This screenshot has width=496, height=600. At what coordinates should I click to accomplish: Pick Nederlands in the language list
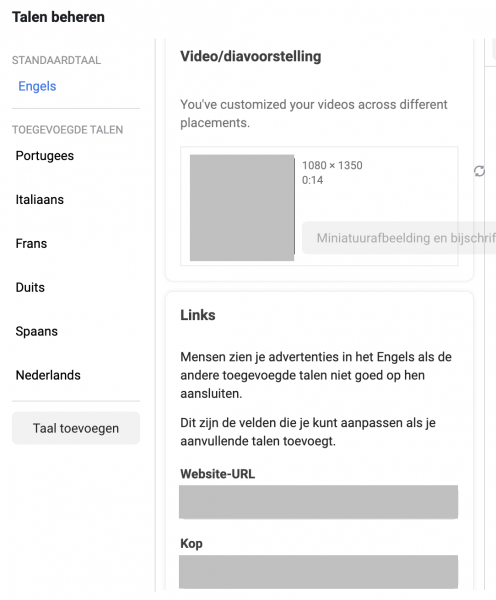[x=48, y=375]
